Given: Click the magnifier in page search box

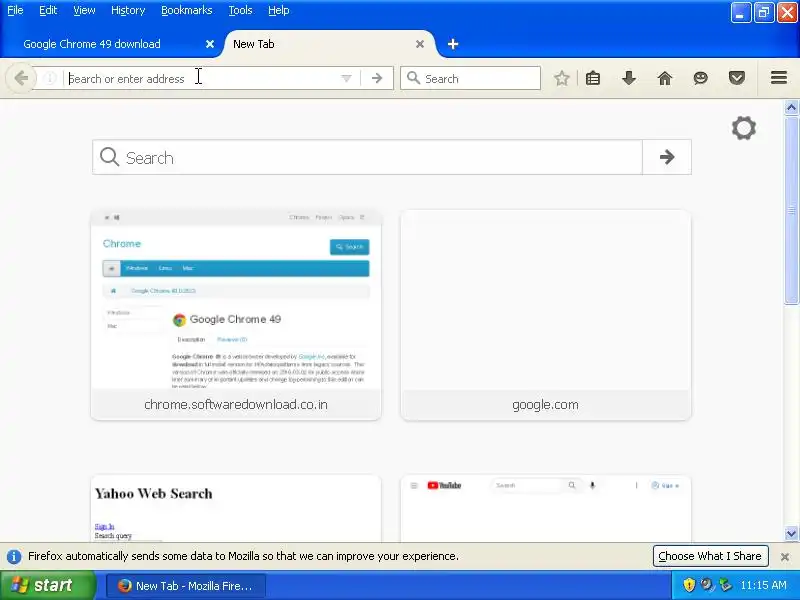Looking at the screenshot, I should click(x=109, y=157).
